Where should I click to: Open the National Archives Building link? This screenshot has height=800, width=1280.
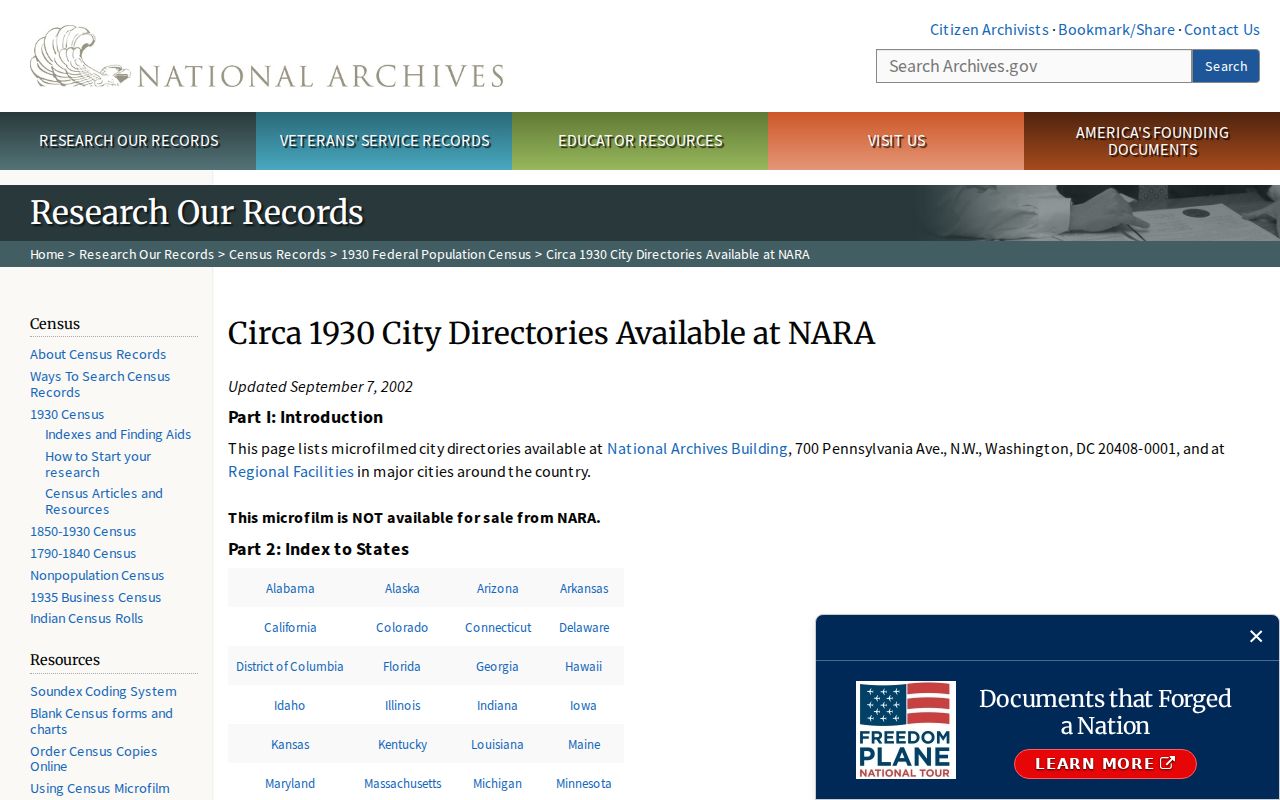[697, 449]
